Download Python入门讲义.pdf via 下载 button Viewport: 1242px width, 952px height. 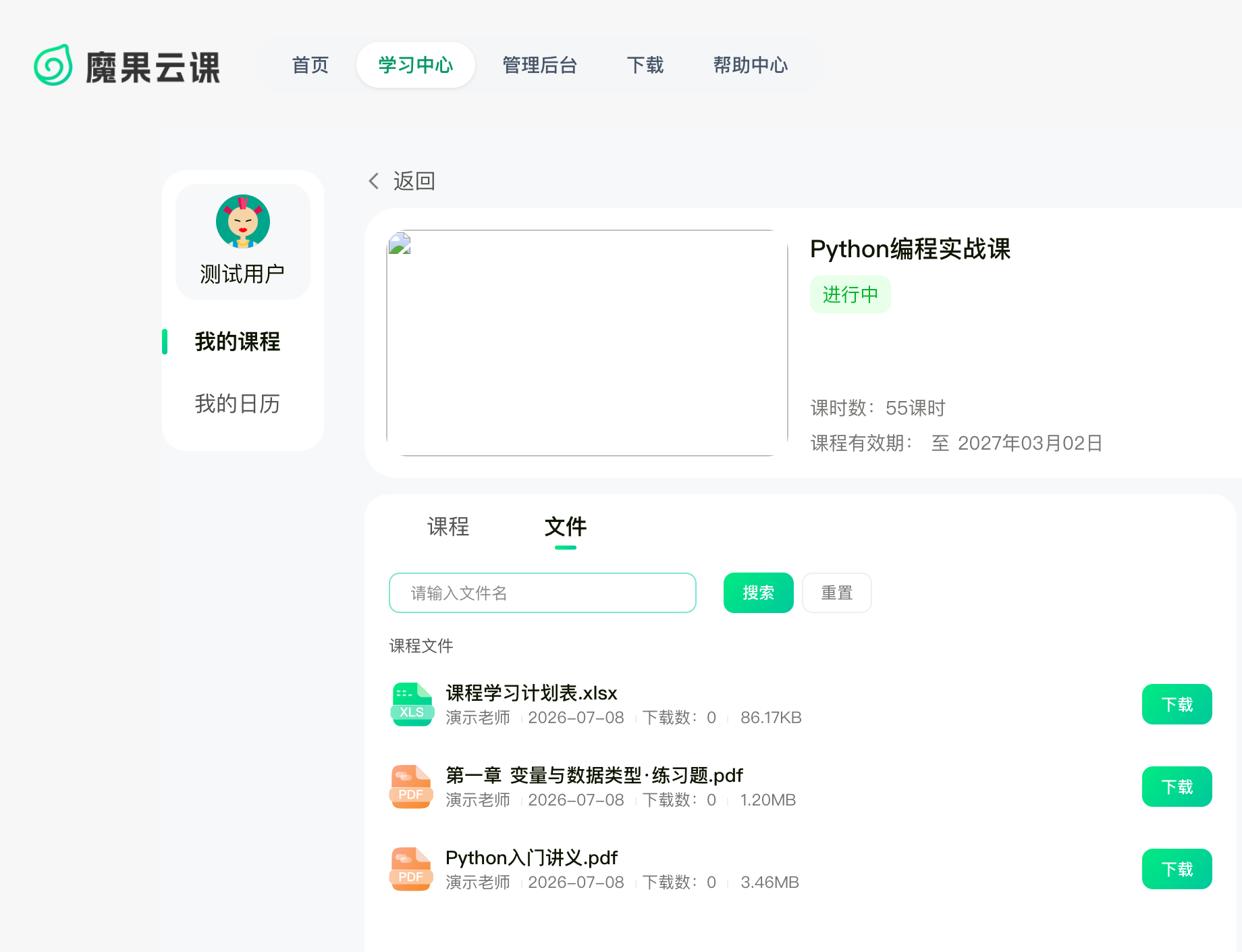(x=1177, y=869)
